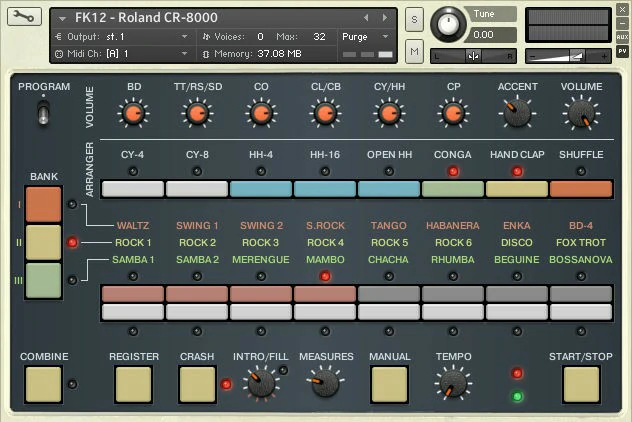This screenshot has width=632, height=422.
Task: Select the ROCK 4 pattern top button
Action: coord(325,294)
